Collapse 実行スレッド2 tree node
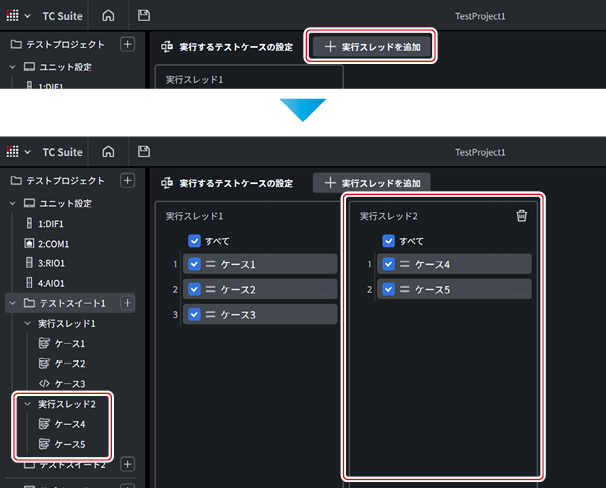Image resolution: width=606 pixels, height=488 pixels. (x=27, y=404)
